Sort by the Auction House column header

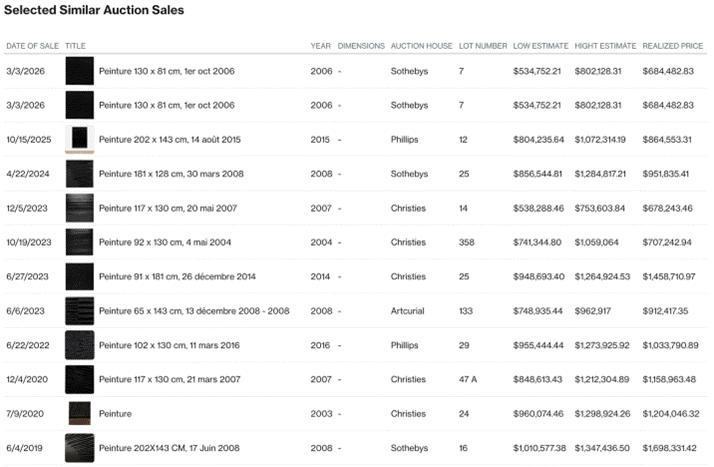click(418, 46)
